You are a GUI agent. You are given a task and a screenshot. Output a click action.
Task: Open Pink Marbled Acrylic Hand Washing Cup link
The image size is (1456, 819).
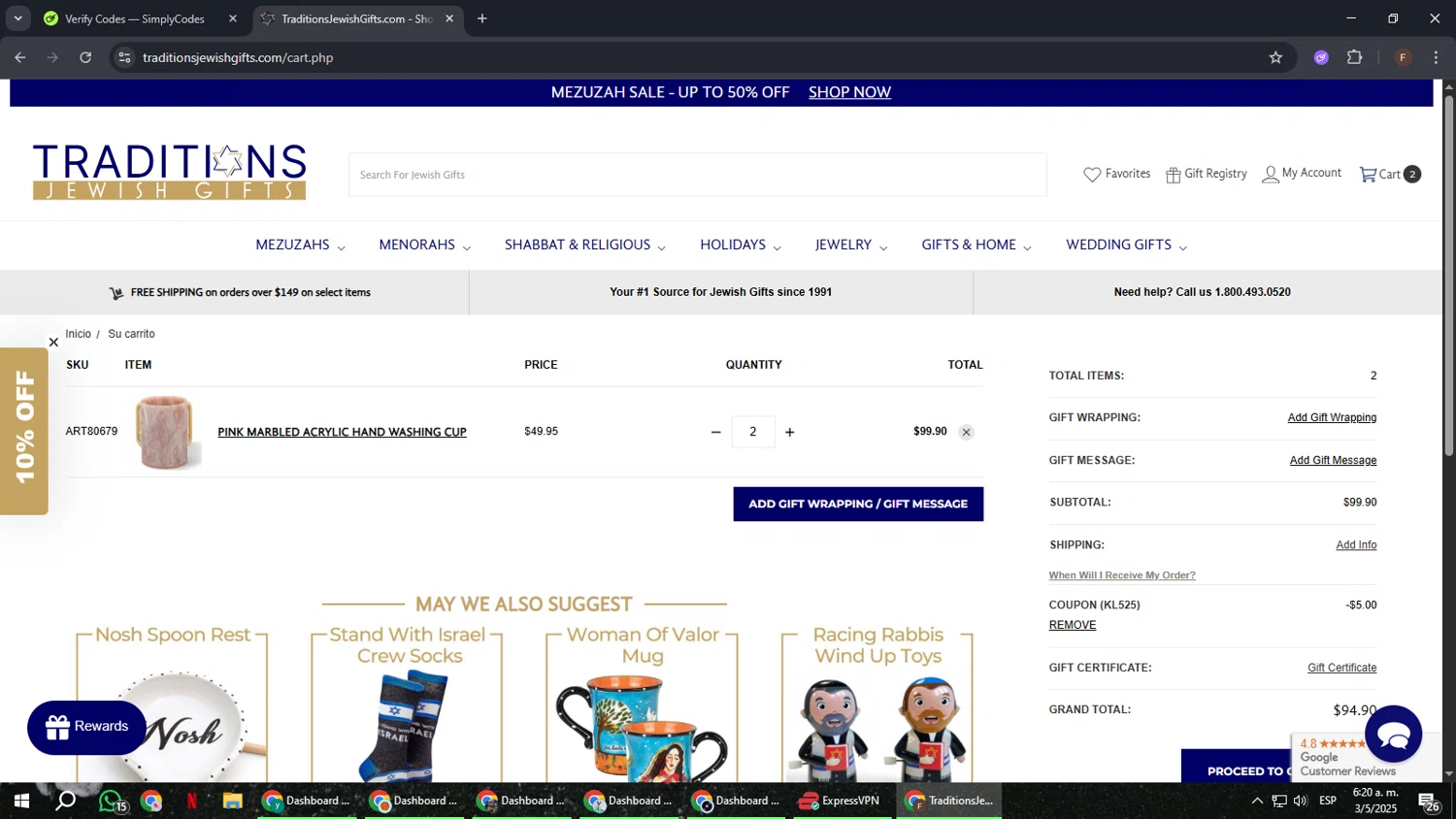pyautogui.click(x=342, y=432)
